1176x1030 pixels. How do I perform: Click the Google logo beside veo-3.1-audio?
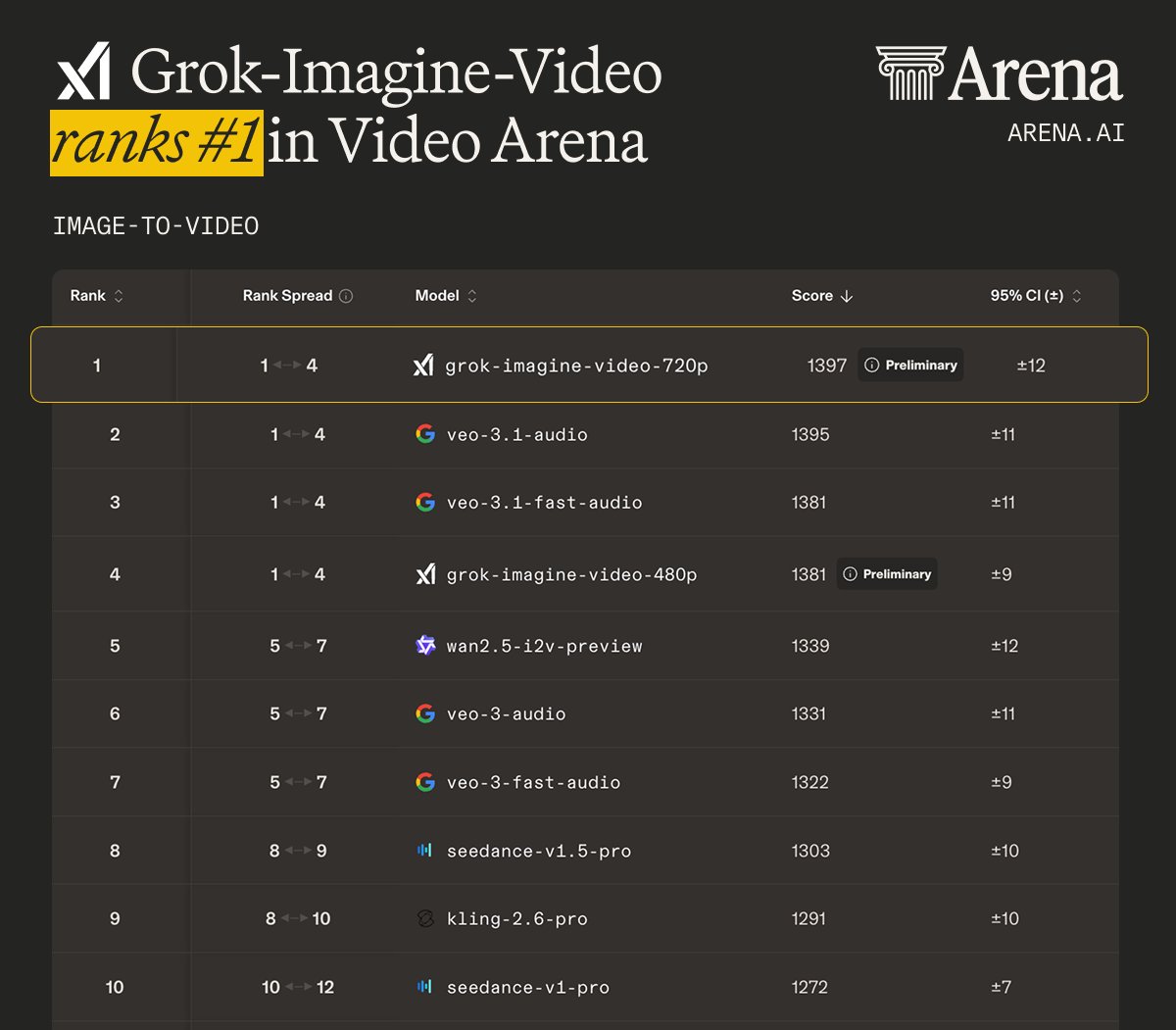click(x=425, y=434)
